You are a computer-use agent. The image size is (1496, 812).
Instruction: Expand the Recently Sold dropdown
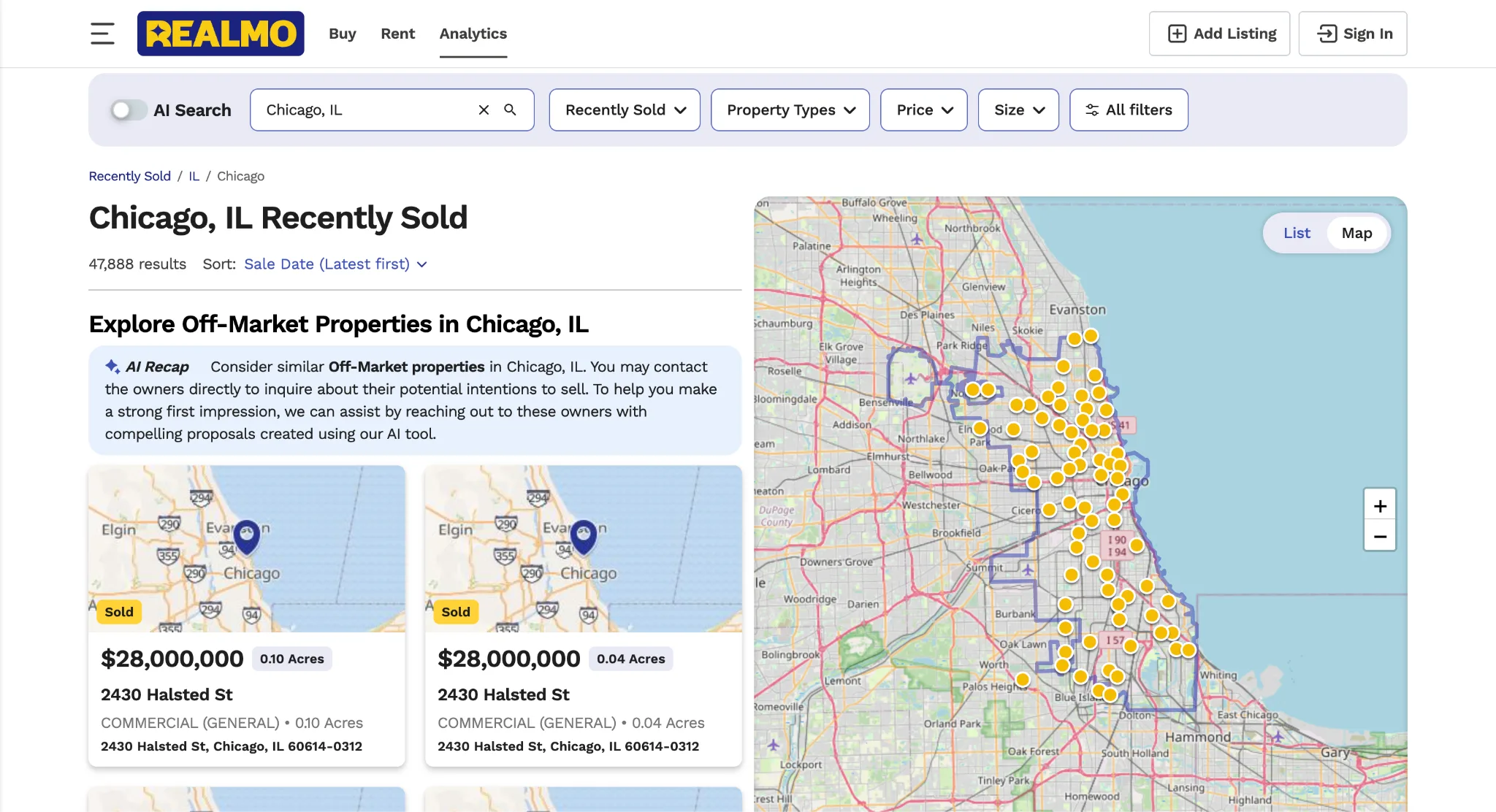point(625,110)
